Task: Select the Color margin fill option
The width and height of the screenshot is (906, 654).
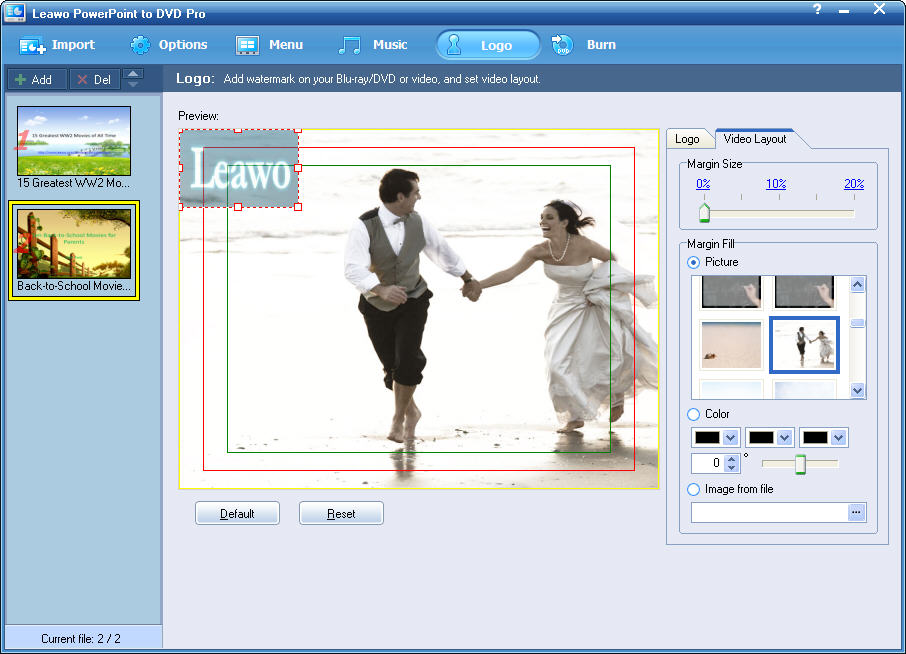Action: point(694,414)
